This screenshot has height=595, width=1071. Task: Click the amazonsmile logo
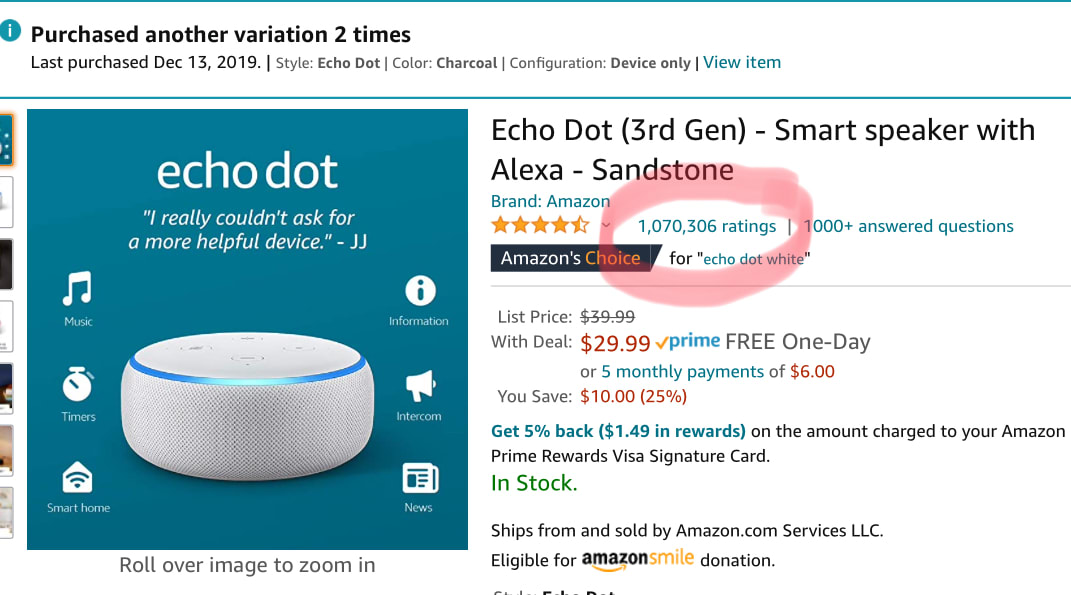pos(637,559)
